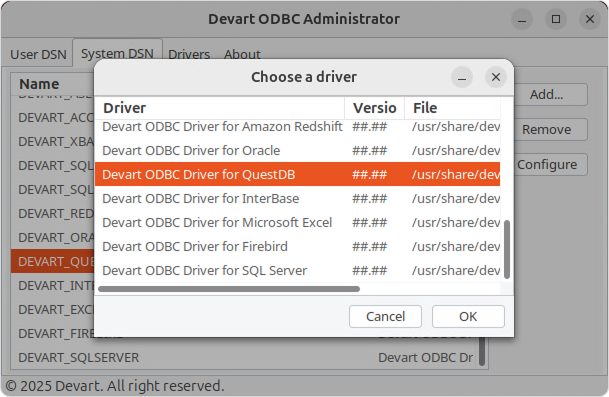The height and width of the screenshot is (397, 609).
Task: Maximize the Devart ODBC Administrator window
Action: tap(556, 19)
